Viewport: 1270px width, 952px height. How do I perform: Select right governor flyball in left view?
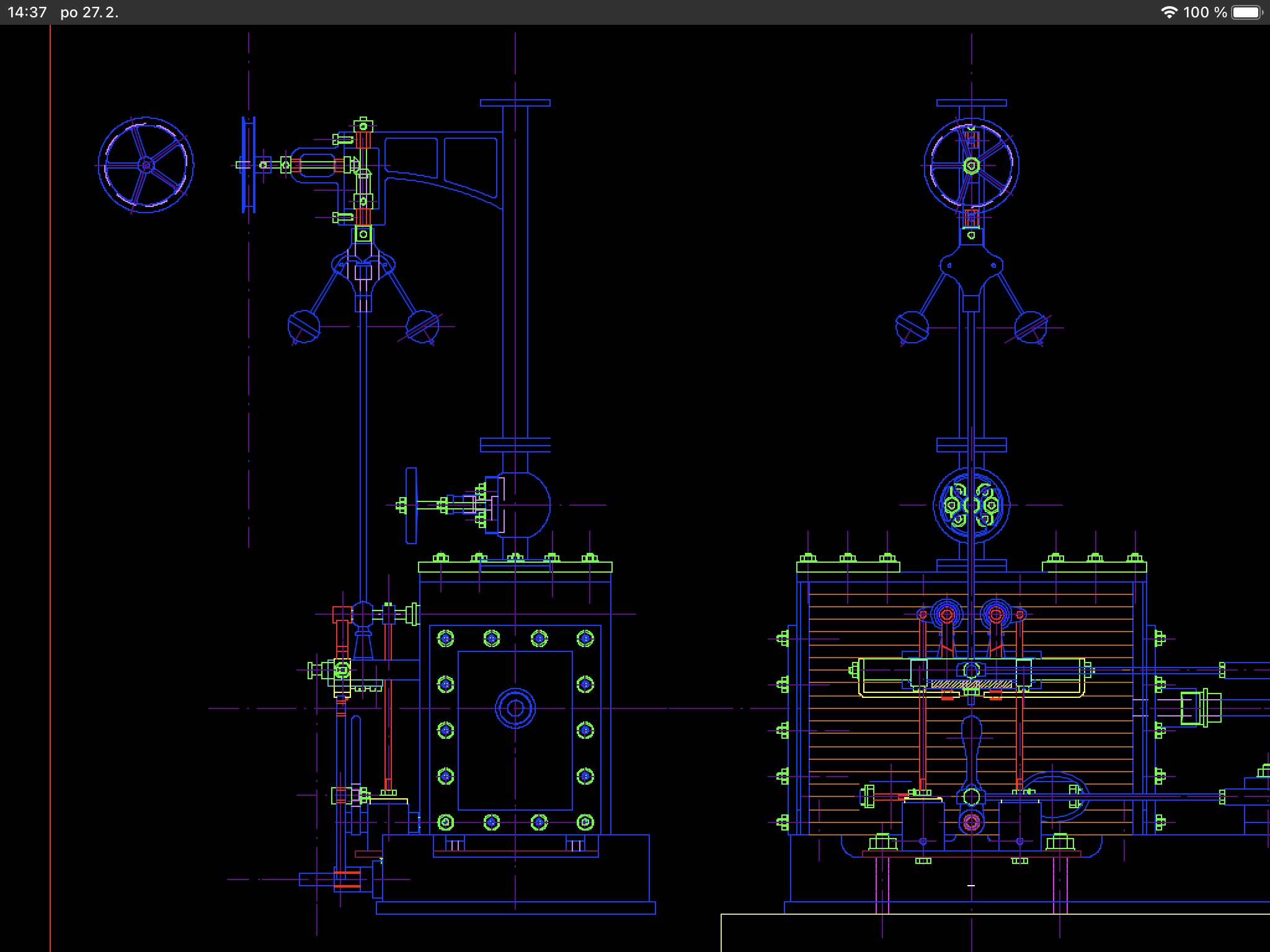pos(422,326)
